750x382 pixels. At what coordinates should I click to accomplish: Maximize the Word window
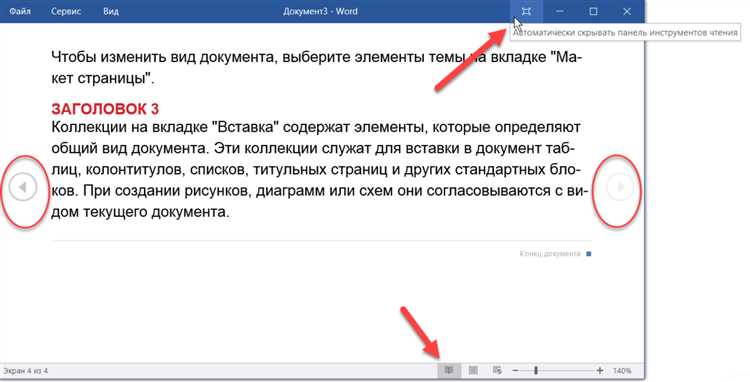pos(593,11)
